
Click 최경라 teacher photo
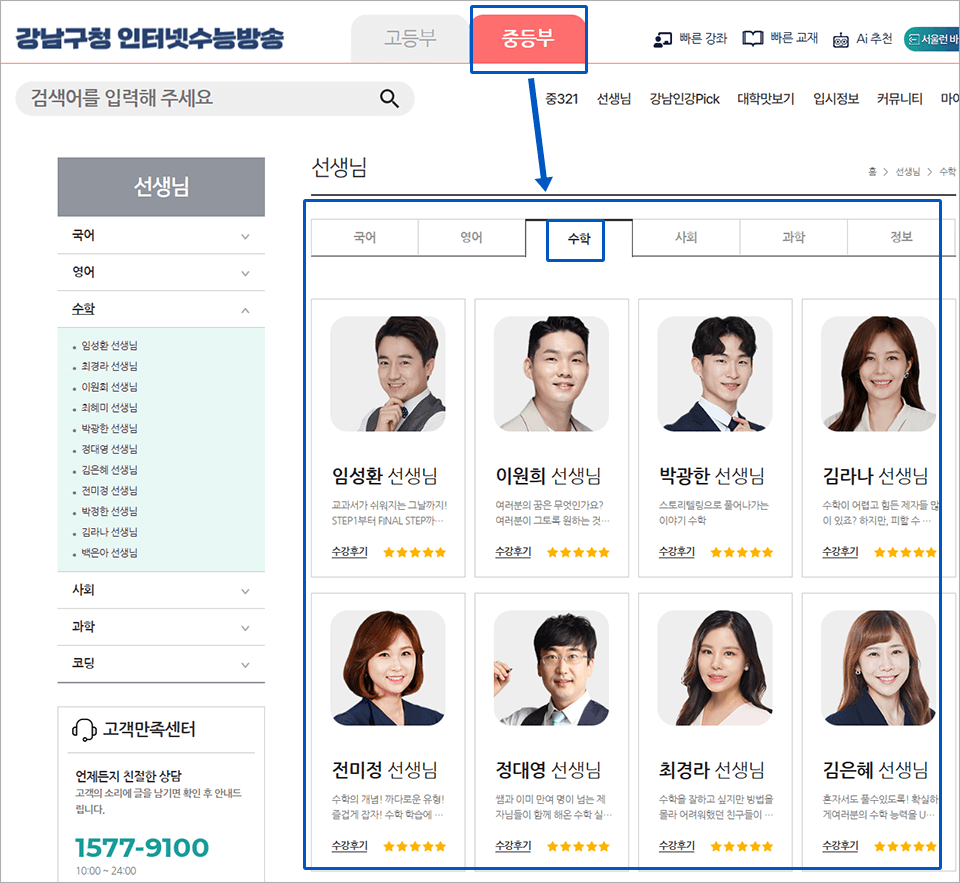click(714, 667)
